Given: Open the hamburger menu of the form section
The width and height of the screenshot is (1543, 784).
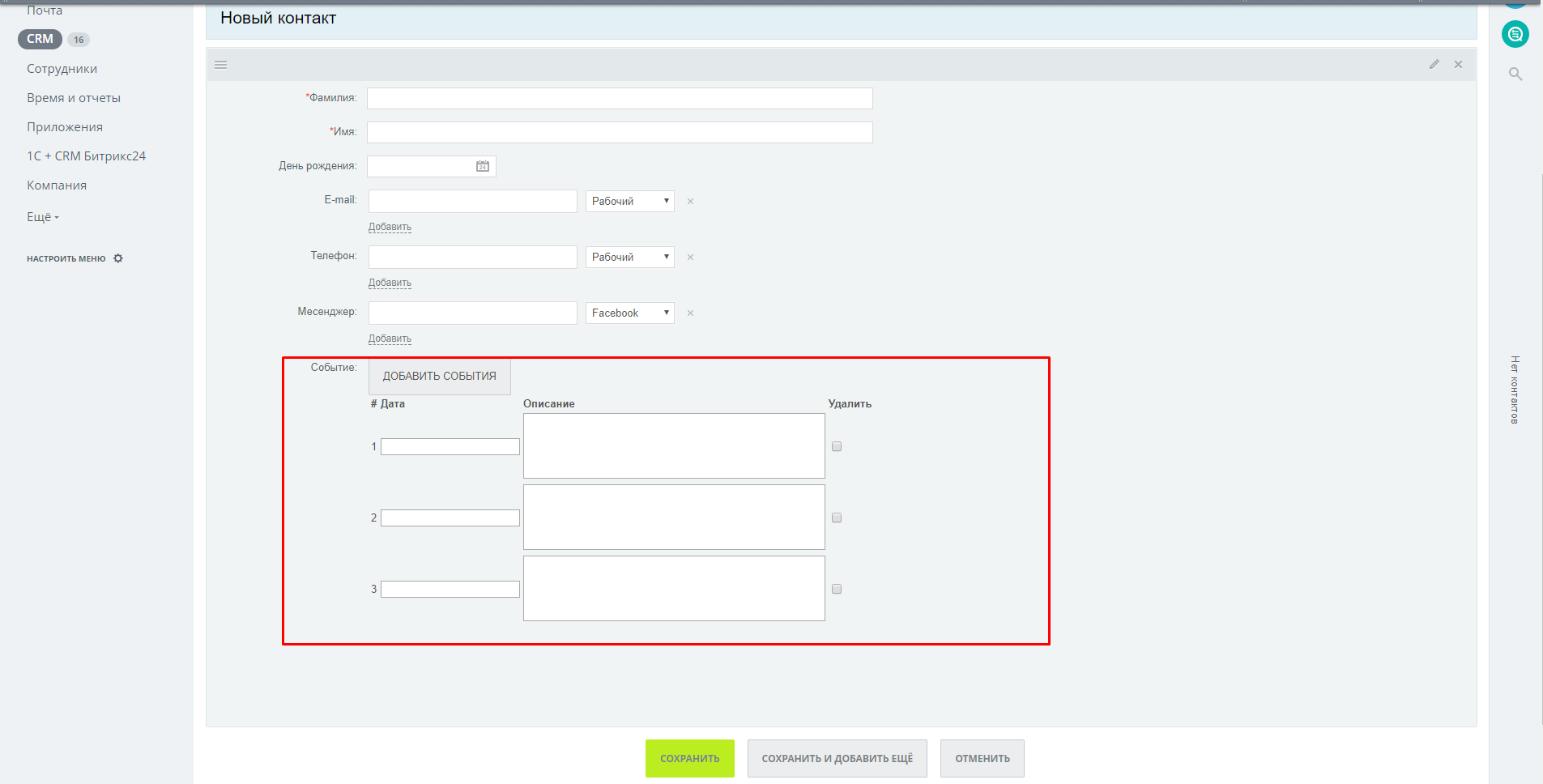Looking at the screenshot, I should [221, 65].
